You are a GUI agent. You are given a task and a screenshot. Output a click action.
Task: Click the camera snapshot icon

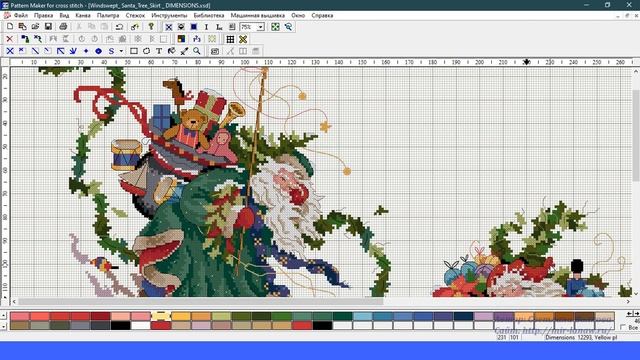215,51
